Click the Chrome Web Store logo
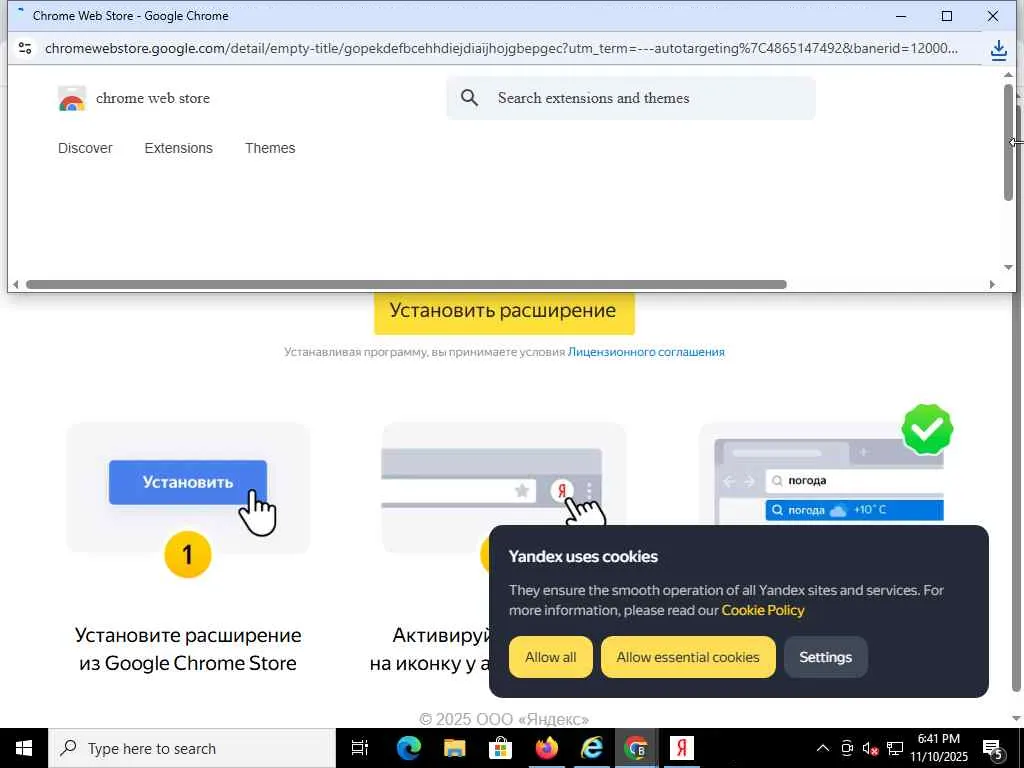 click(x=72, y=99)
